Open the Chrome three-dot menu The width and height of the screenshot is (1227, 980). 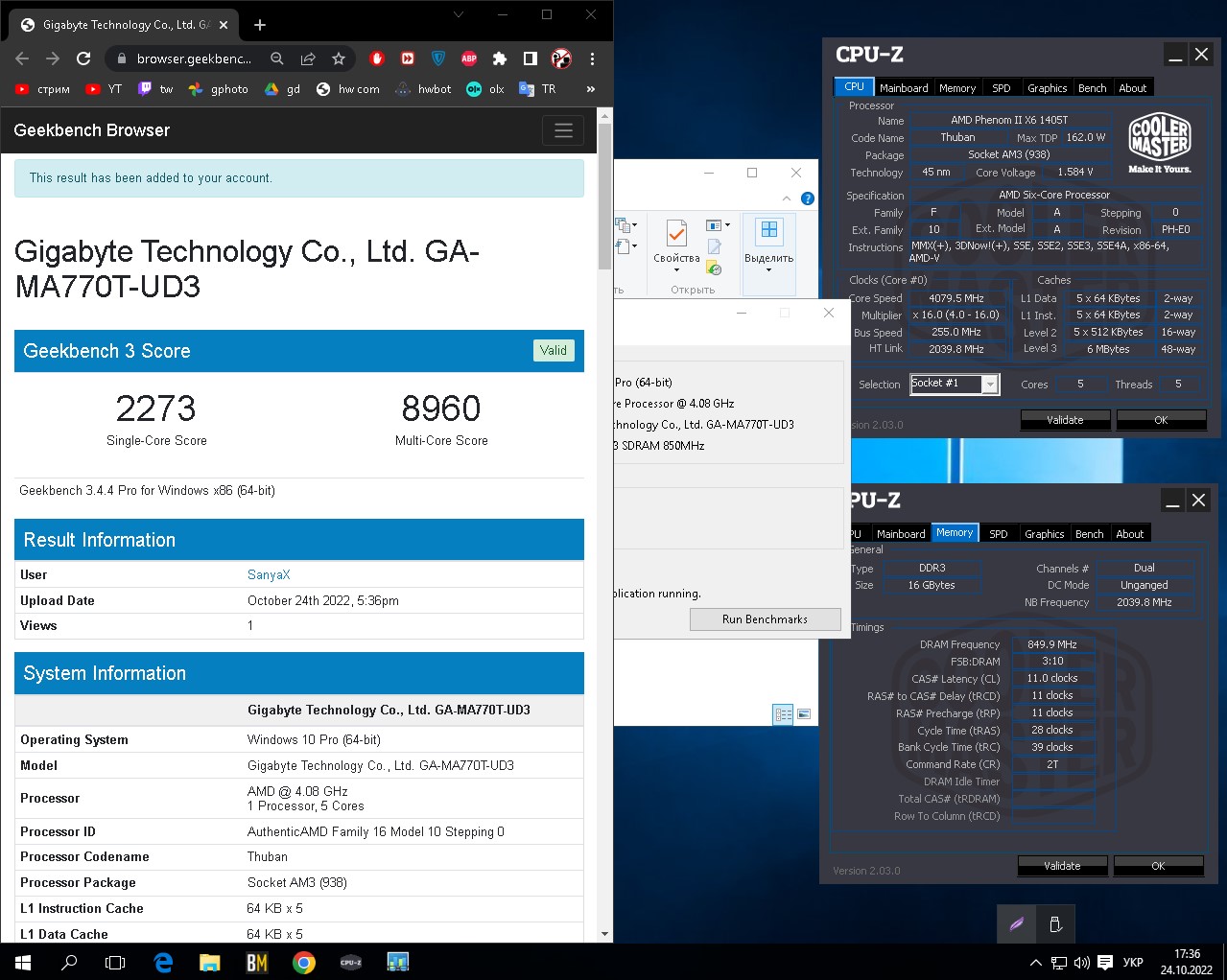pyautogui.click(x=592, y=58)
